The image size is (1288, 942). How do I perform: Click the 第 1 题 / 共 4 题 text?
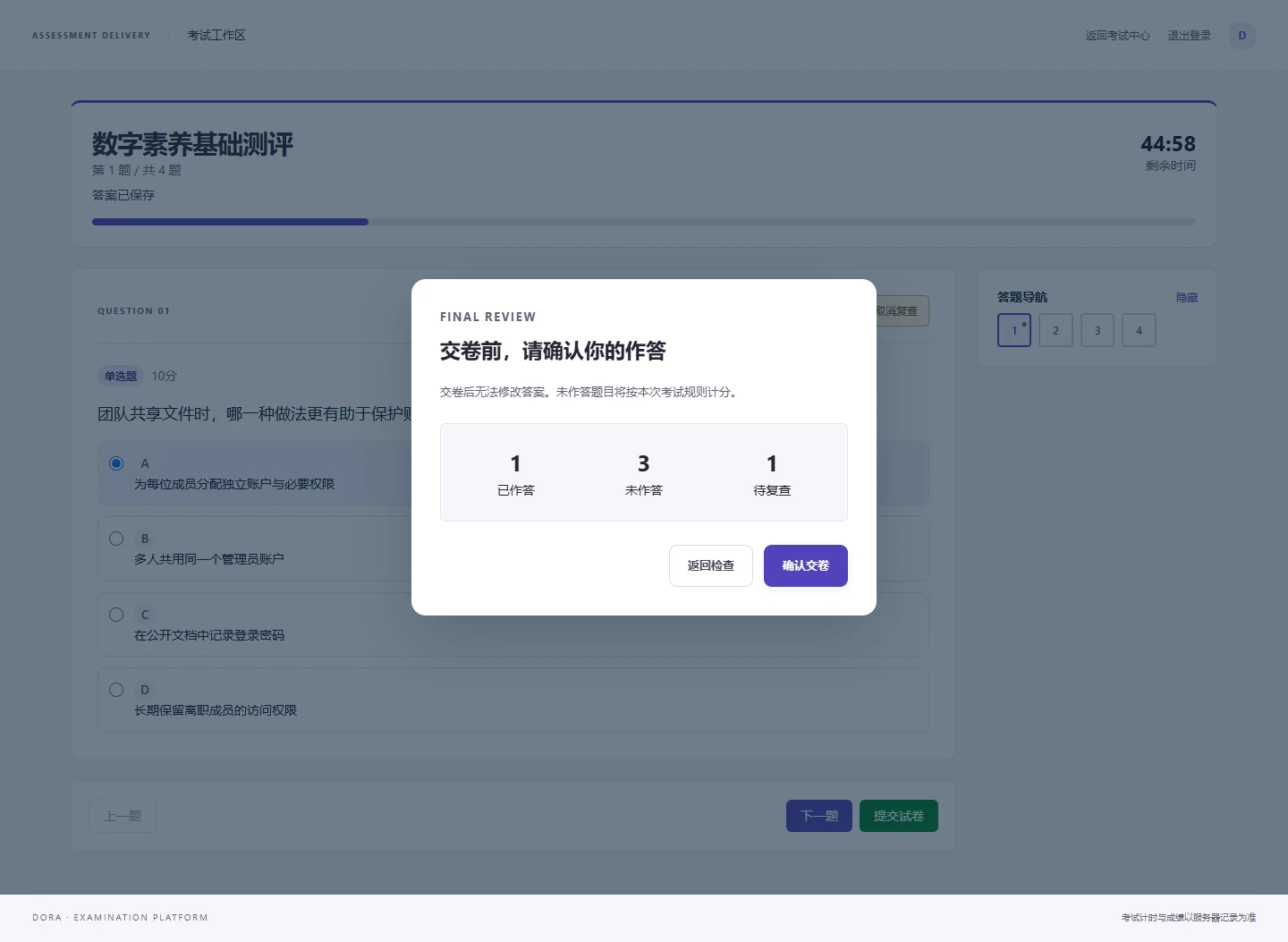tap(137, 170)
